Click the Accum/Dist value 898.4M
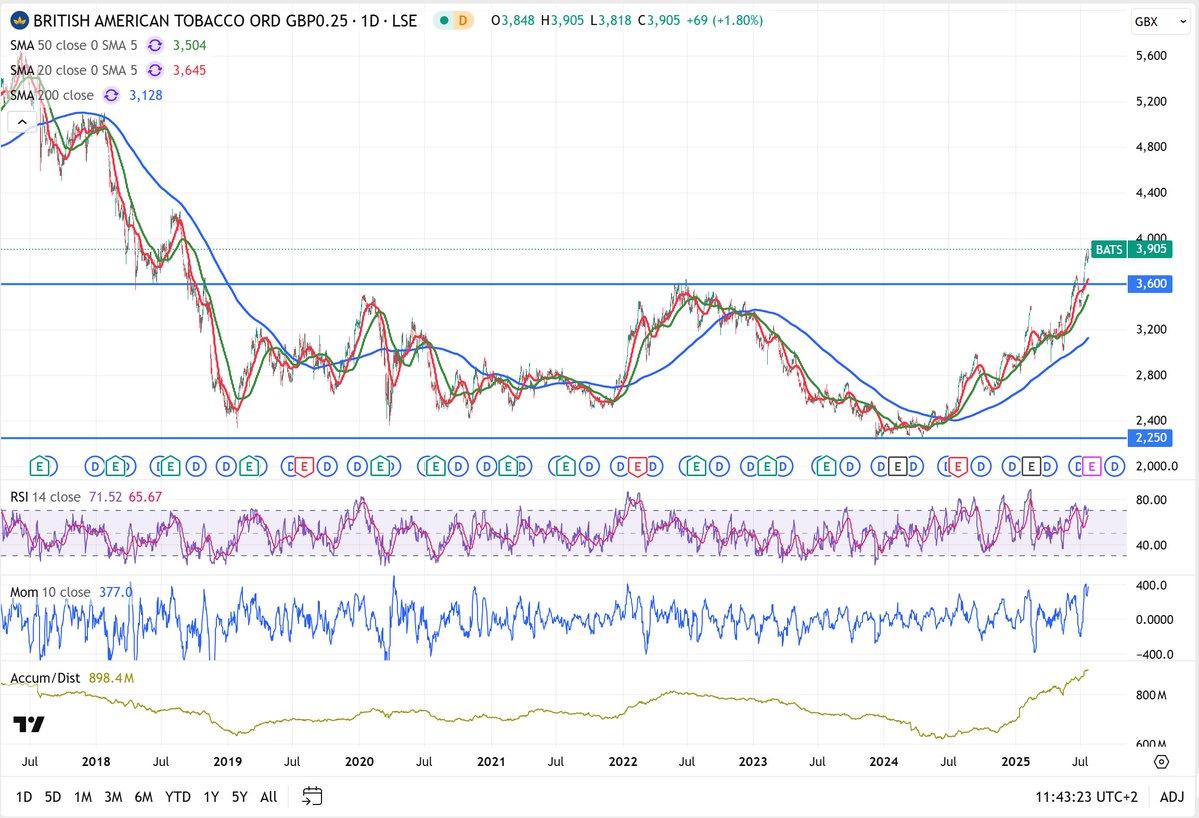The width and height of the screenshot is (1199, 818). point(112,678)
